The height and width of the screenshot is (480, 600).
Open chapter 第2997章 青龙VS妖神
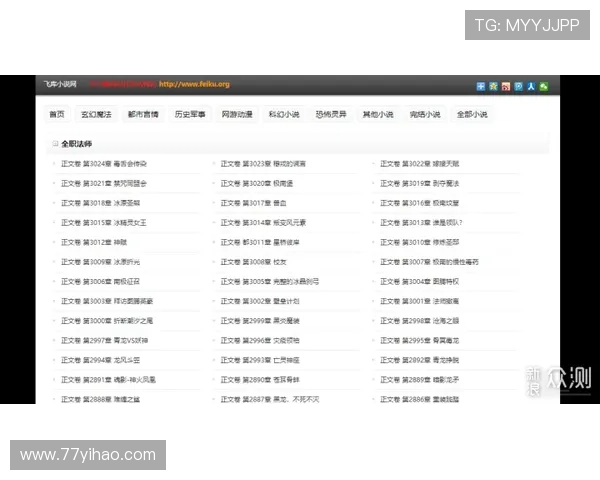(x=104, y=341)
